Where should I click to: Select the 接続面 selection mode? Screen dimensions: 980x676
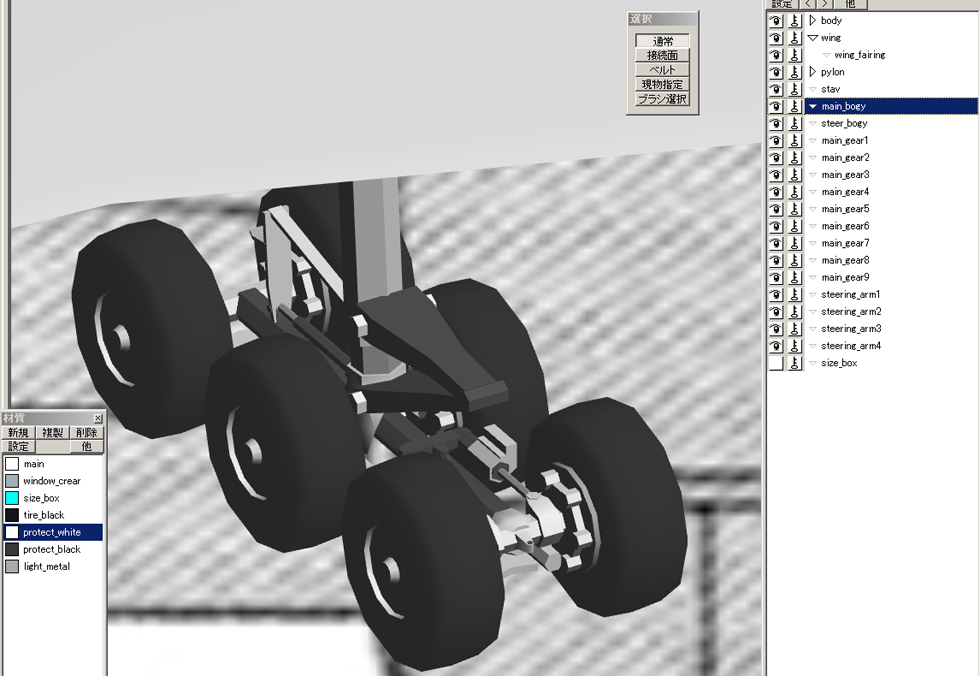[x=662, y=56]
